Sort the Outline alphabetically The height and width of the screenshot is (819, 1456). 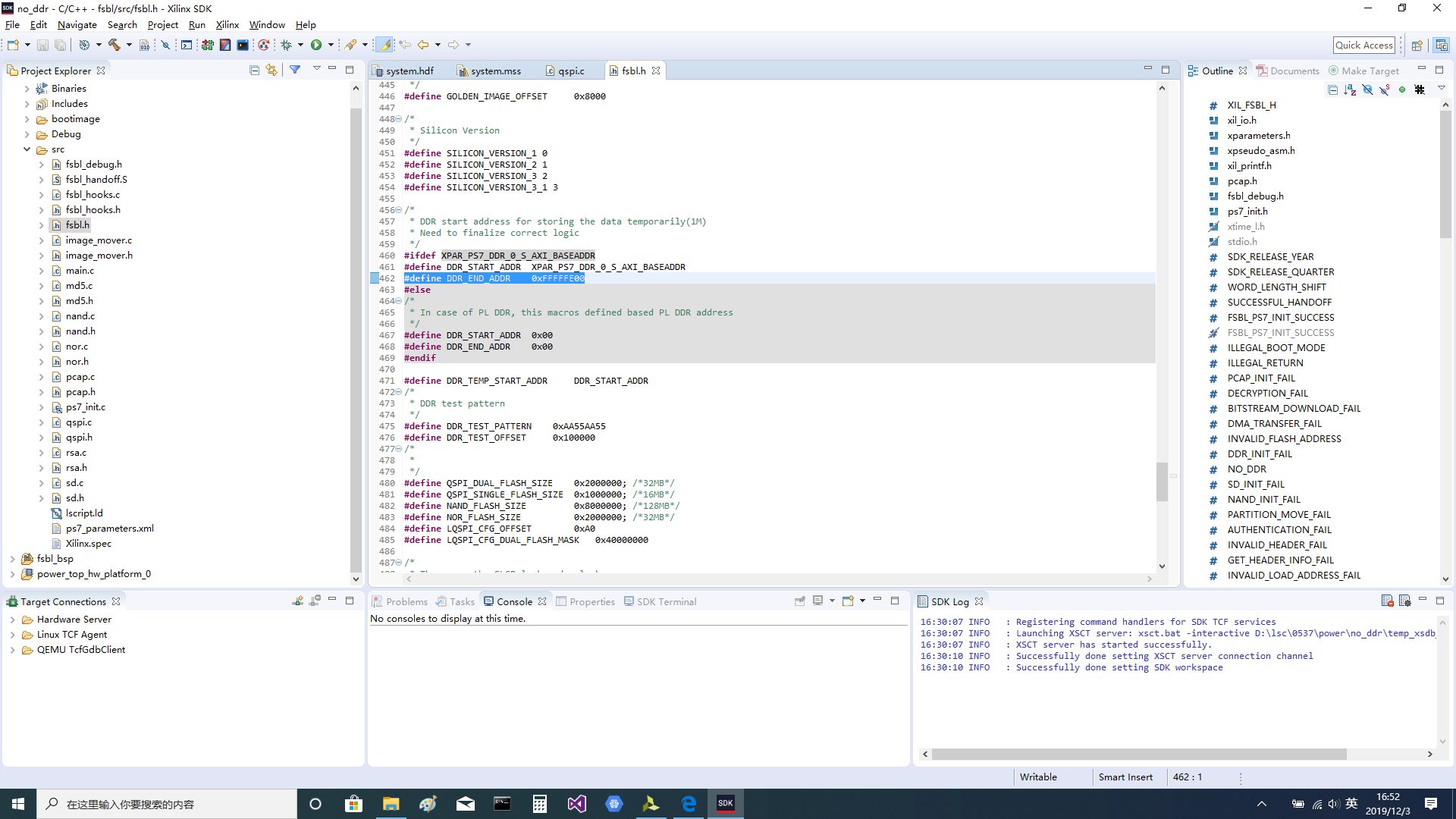coord(1350,89)
